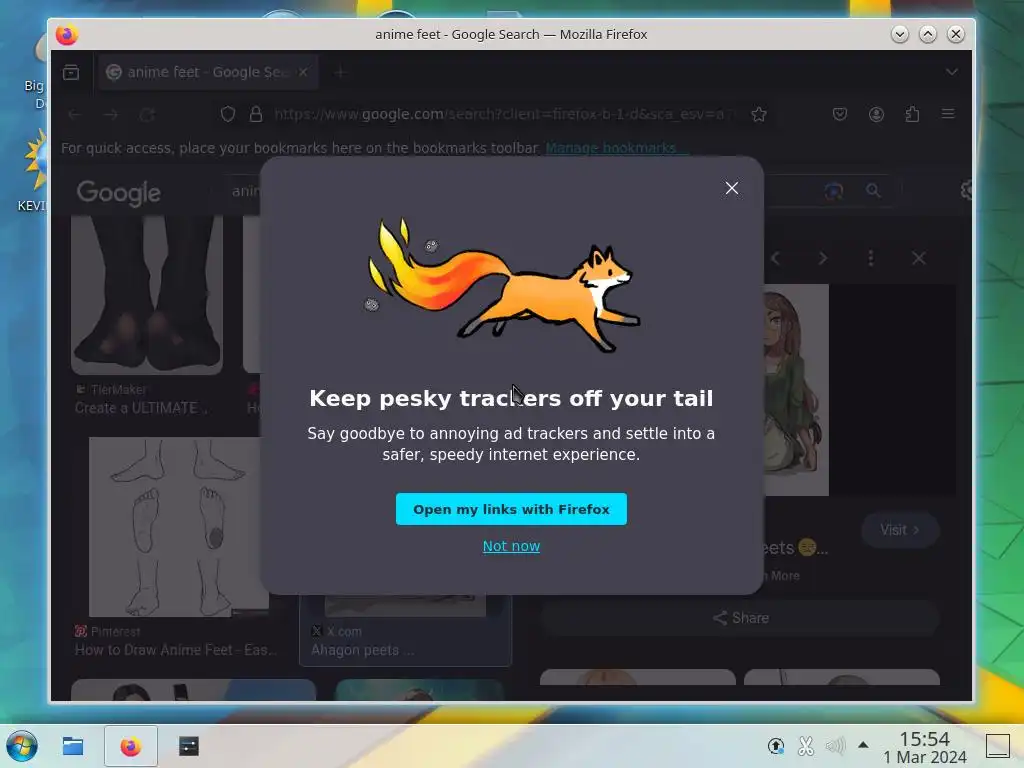
Task: Show next image in preview panel
Action: click(823, 259)
